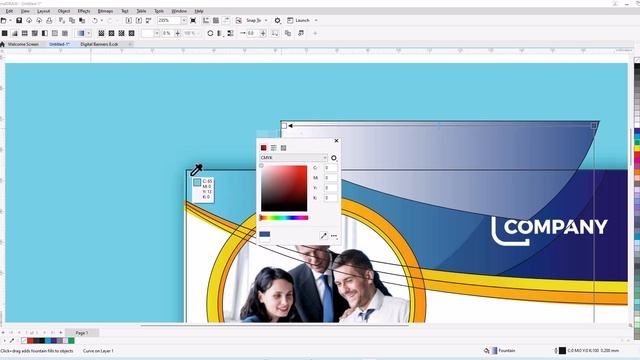Open the zoom level dropdown
This screenshot has width=640, height=360.
[184, 20]
